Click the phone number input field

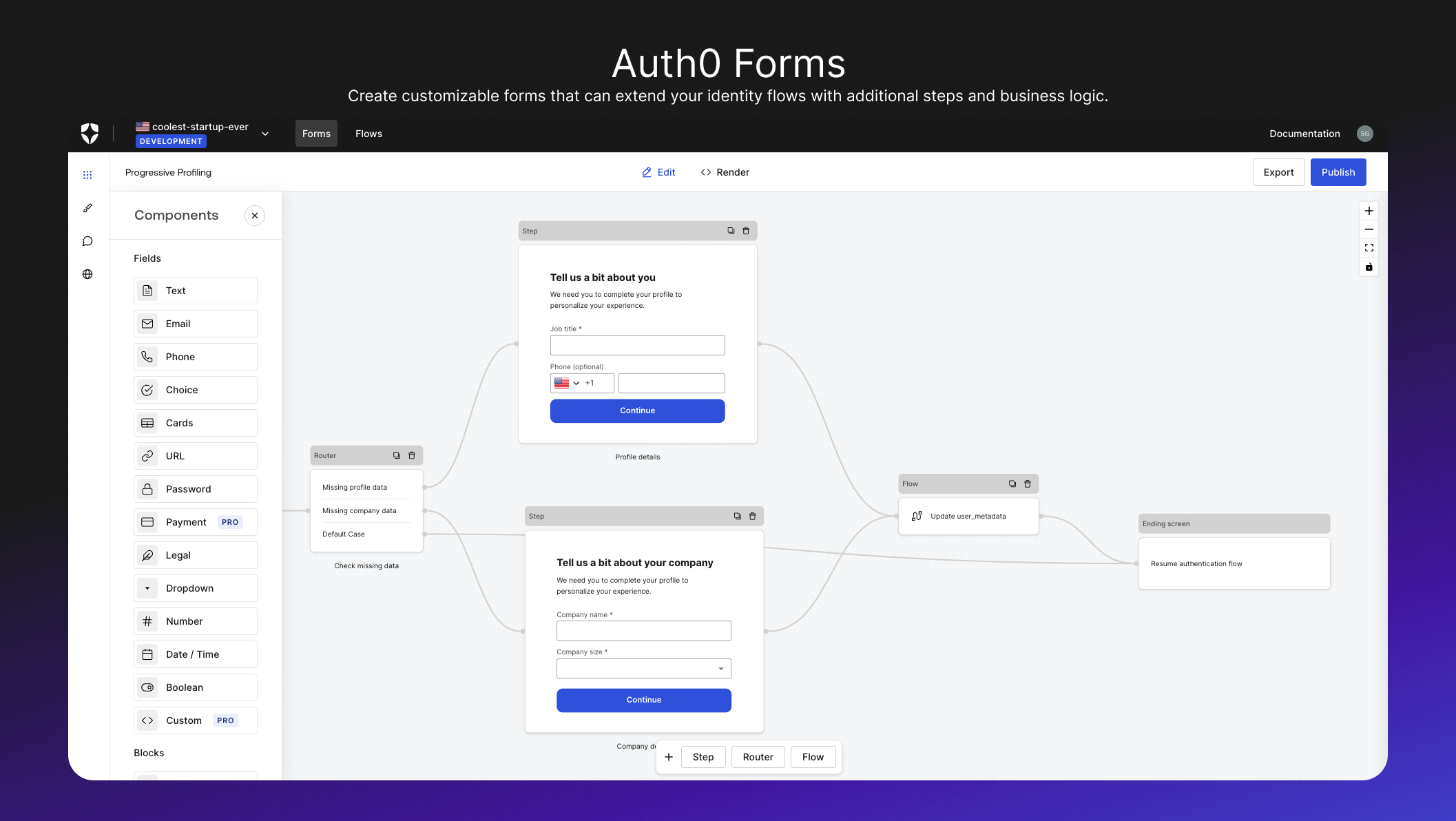tap(672, 383)
